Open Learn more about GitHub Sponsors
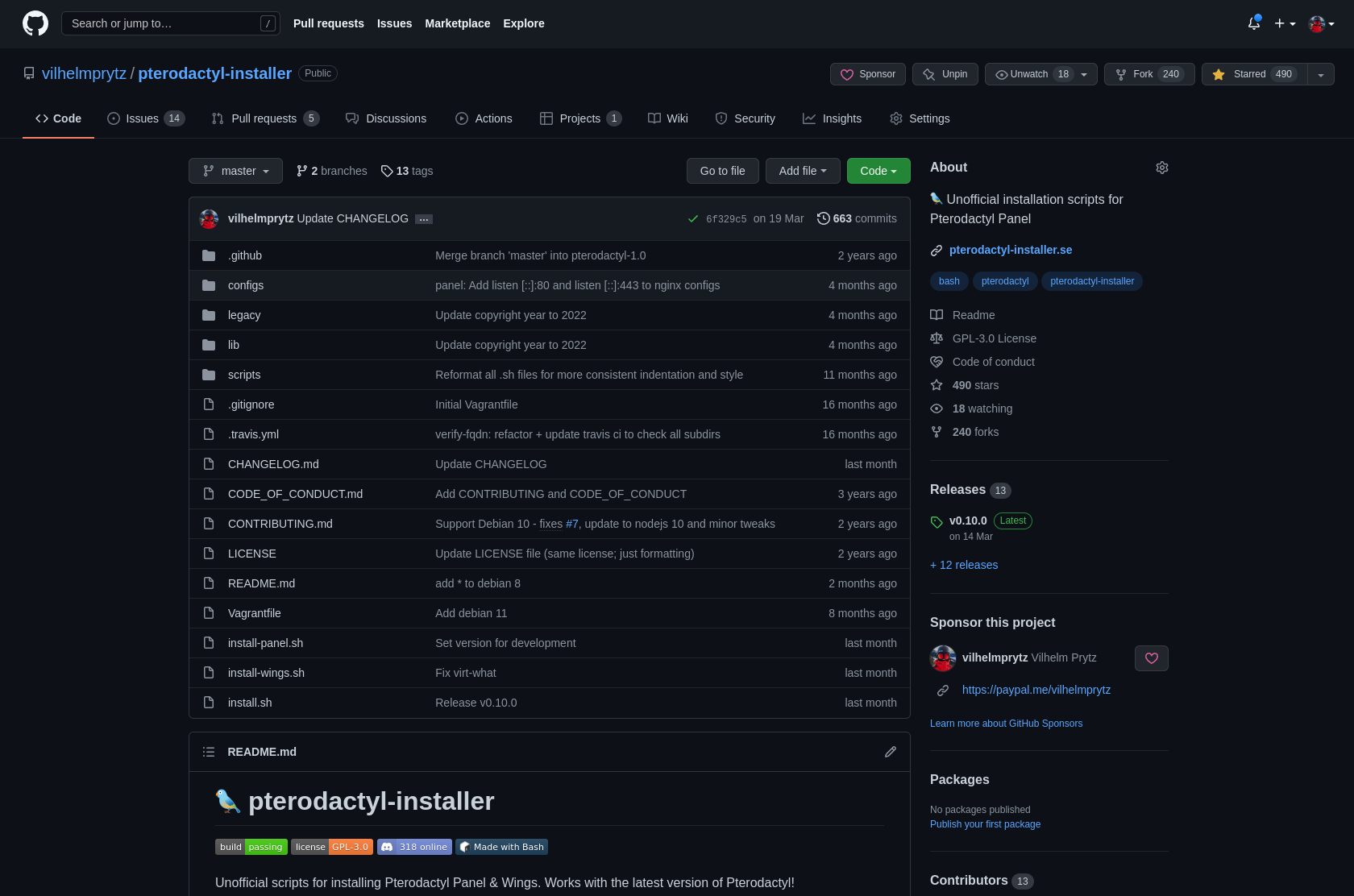Screen dimensions: 1354x896 [x=1007, y=724]
